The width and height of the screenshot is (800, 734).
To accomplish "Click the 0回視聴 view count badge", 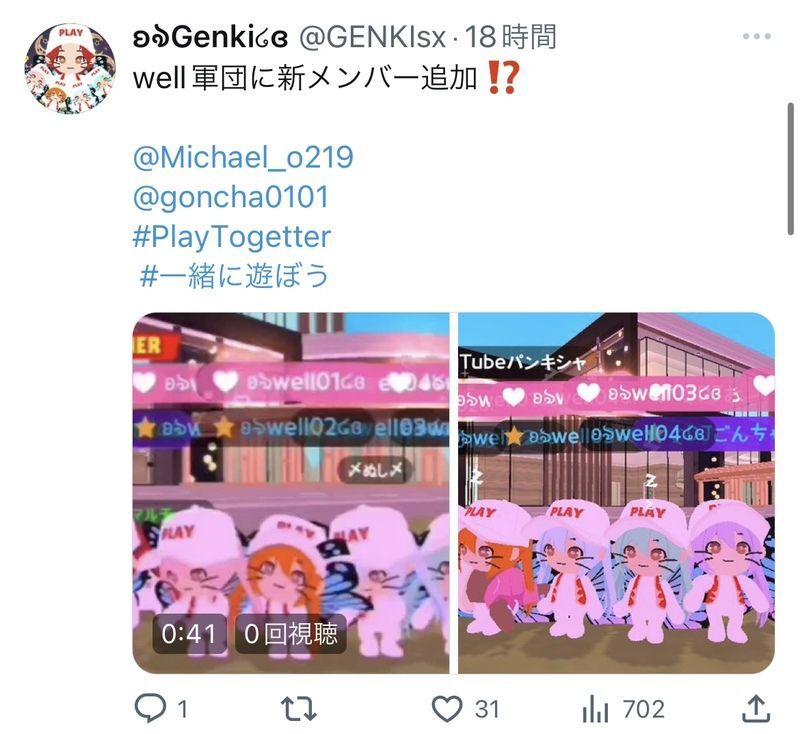I will click(290, 634).
